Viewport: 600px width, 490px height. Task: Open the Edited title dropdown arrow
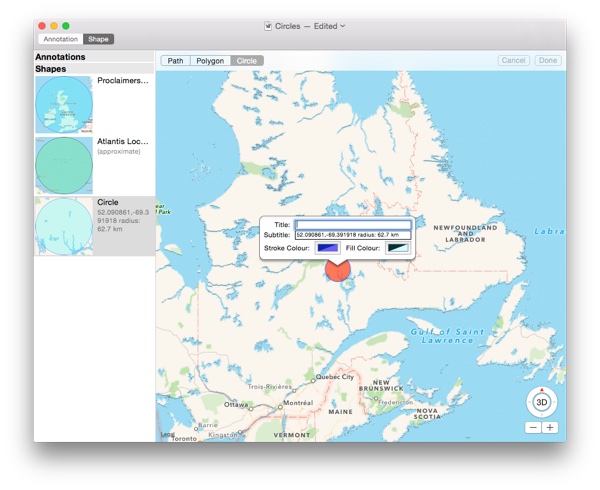coord(343,25)
